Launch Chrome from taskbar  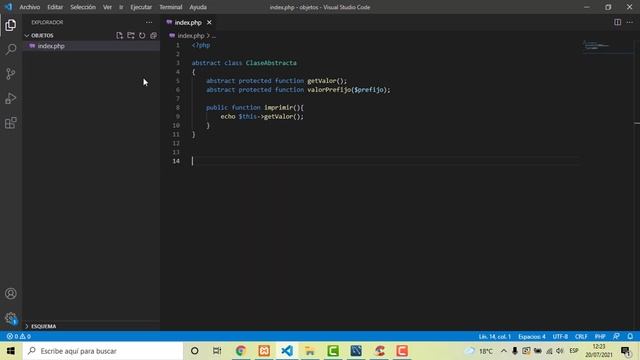(x=241, y=351)
